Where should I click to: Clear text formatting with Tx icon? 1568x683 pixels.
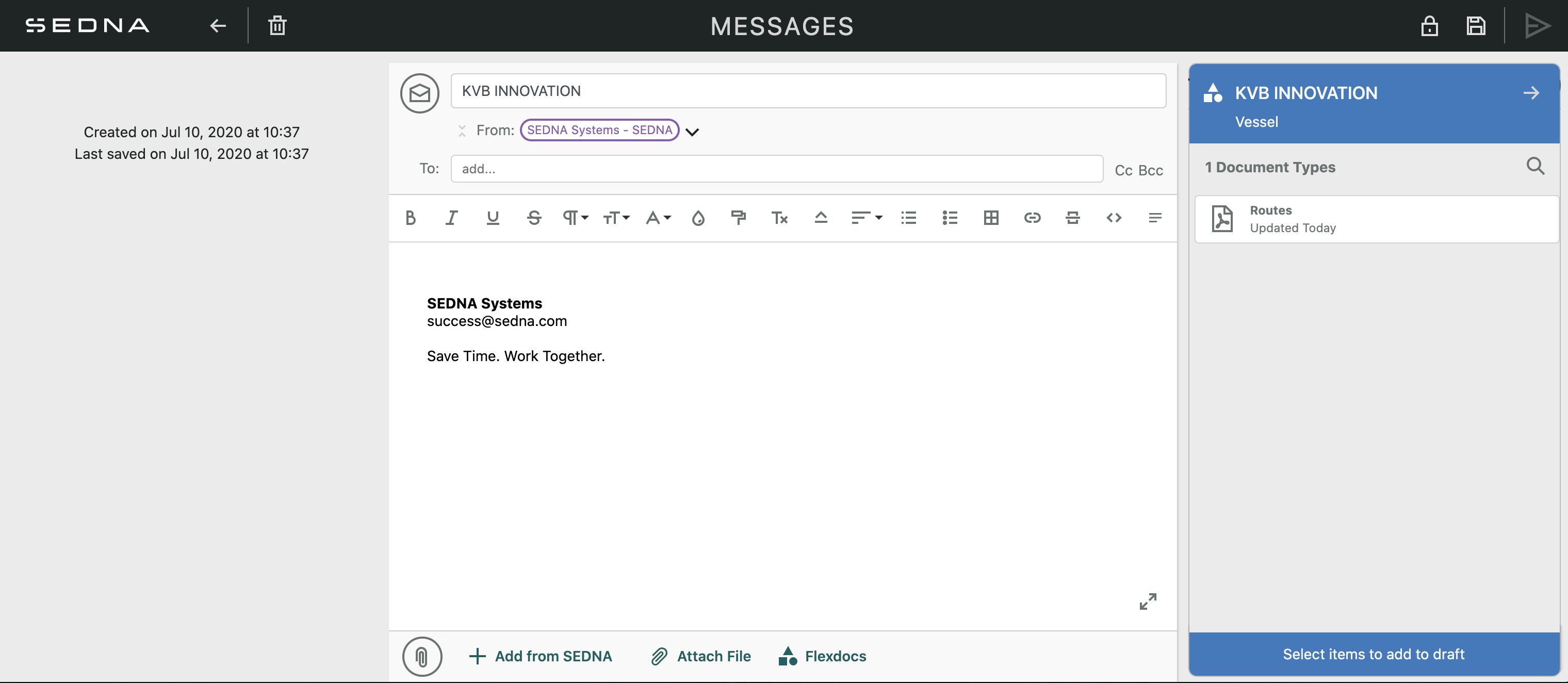point(779,218)
